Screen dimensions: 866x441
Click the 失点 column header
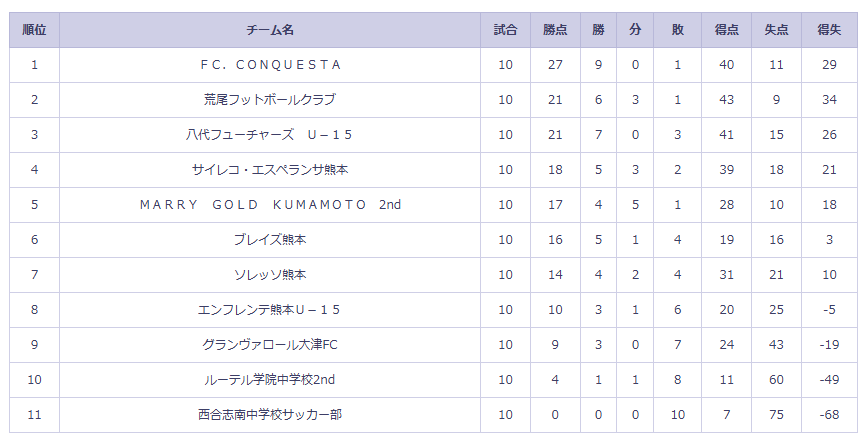[x=777, y=30]
